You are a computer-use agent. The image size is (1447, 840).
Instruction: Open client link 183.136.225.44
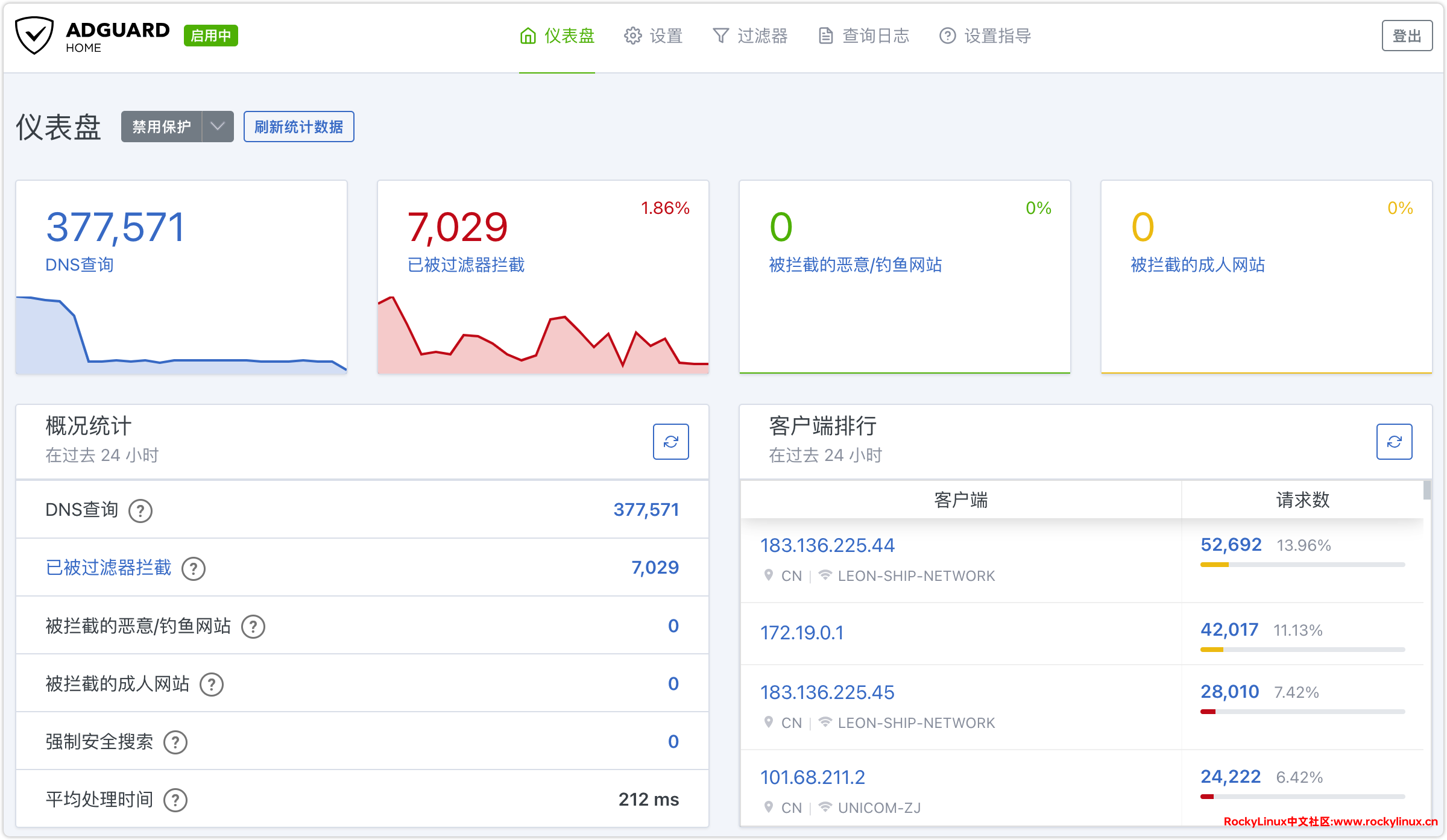coord(827,545)
